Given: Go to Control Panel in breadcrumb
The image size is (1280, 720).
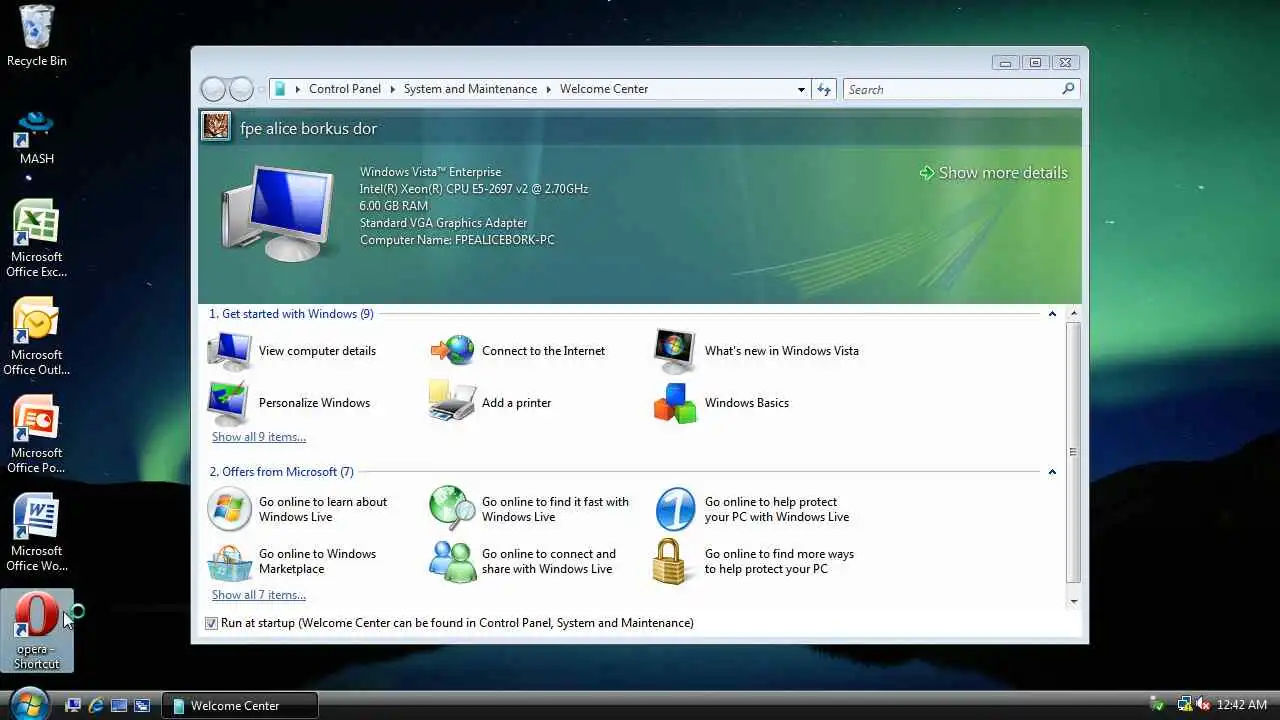Looking at the screenshot, I should [x=345, y=89].
